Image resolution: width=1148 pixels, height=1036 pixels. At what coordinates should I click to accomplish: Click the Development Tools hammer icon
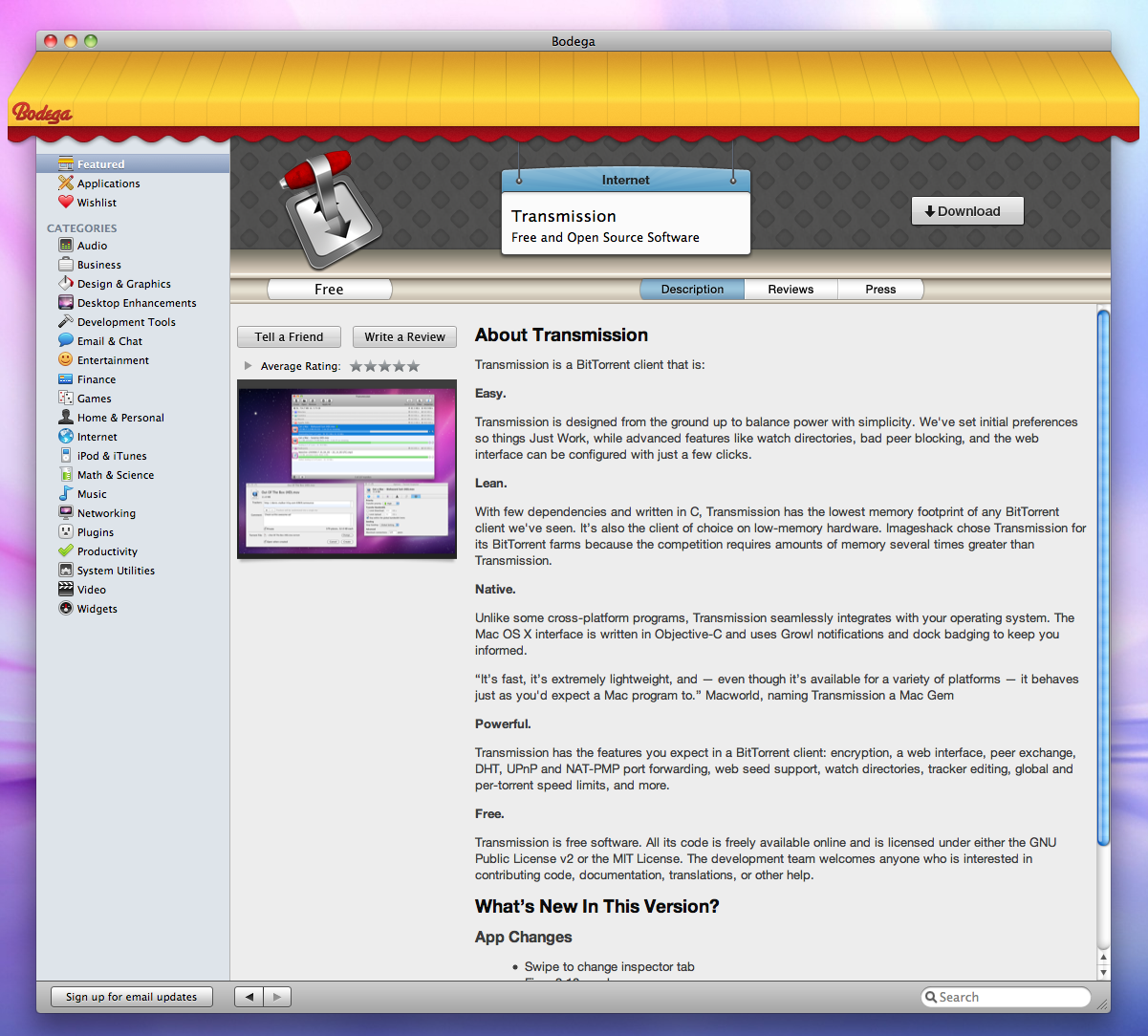pyautogui.click(x=66, y=322)
